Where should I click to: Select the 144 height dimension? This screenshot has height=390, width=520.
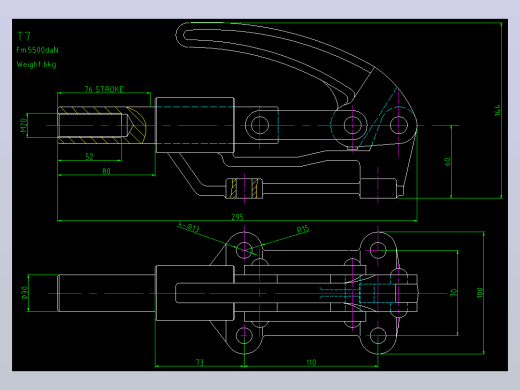497,110
